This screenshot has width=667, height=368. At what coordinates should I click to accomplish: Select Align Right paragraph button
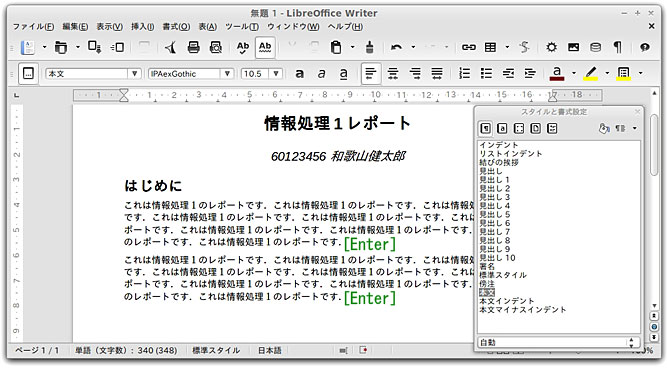(415, 74)
